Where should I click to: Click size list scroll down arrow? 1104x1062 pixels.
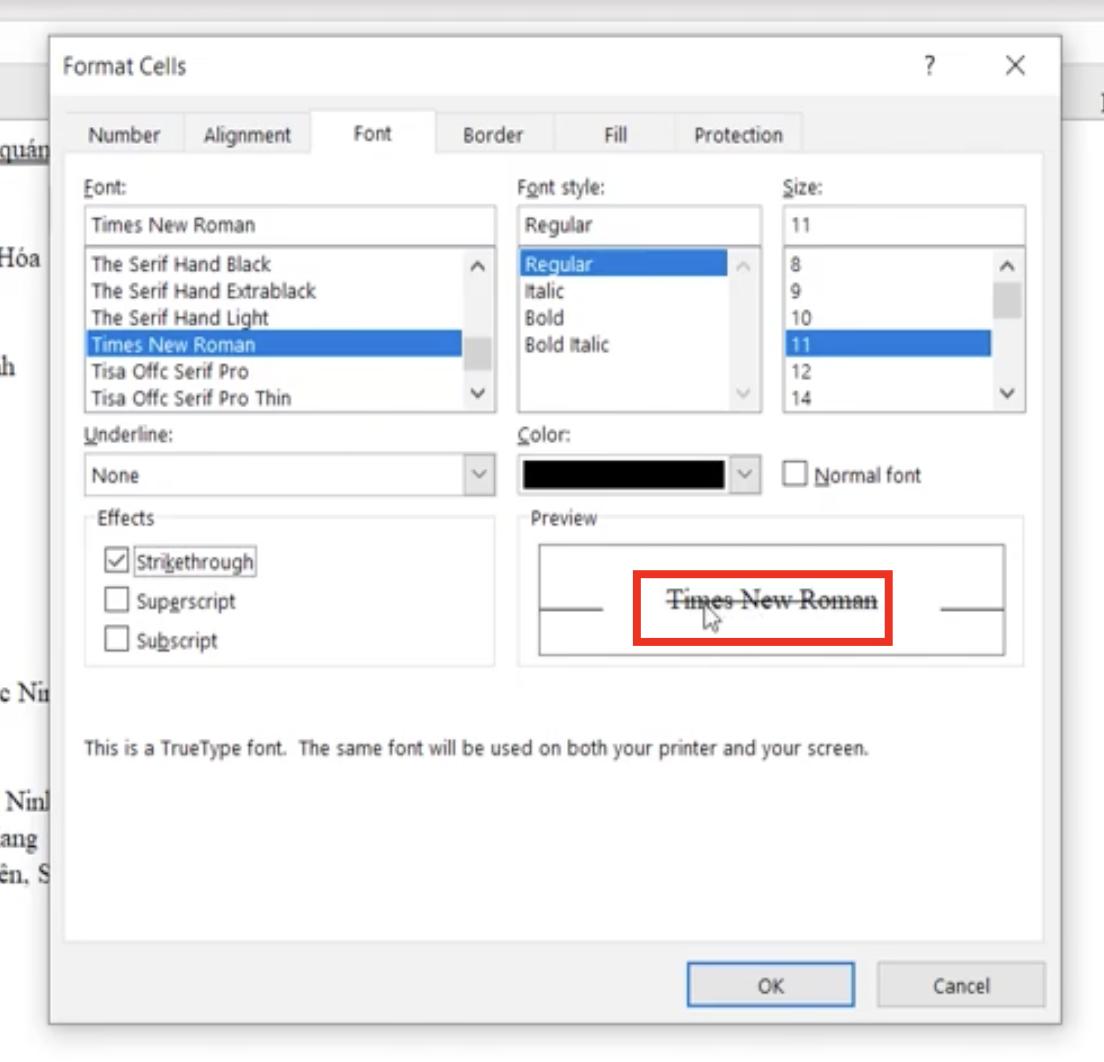(1007, 393)
